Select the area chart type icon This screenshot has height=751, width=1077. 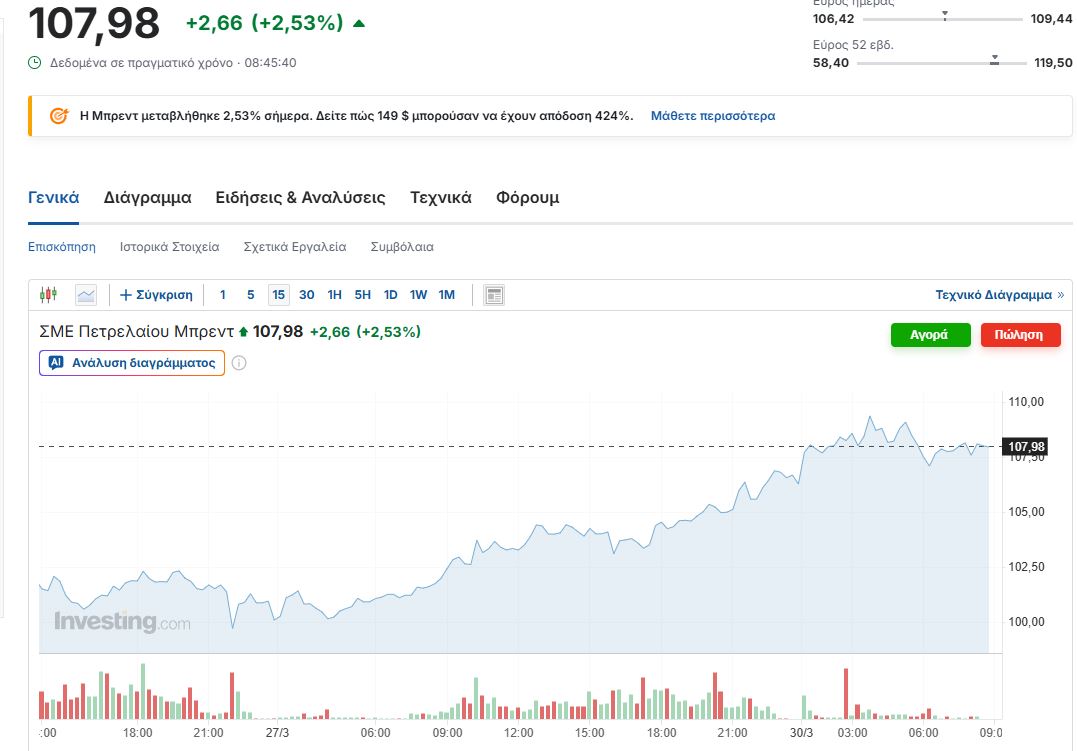coord(86,295)
